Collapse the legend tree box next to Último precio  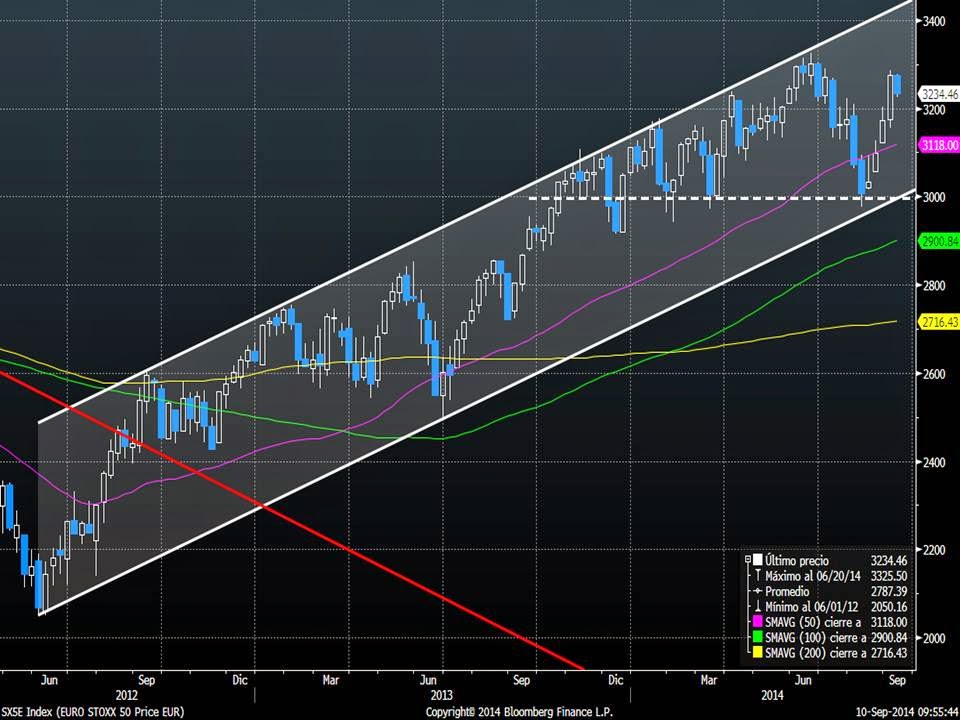coord(748,559)
